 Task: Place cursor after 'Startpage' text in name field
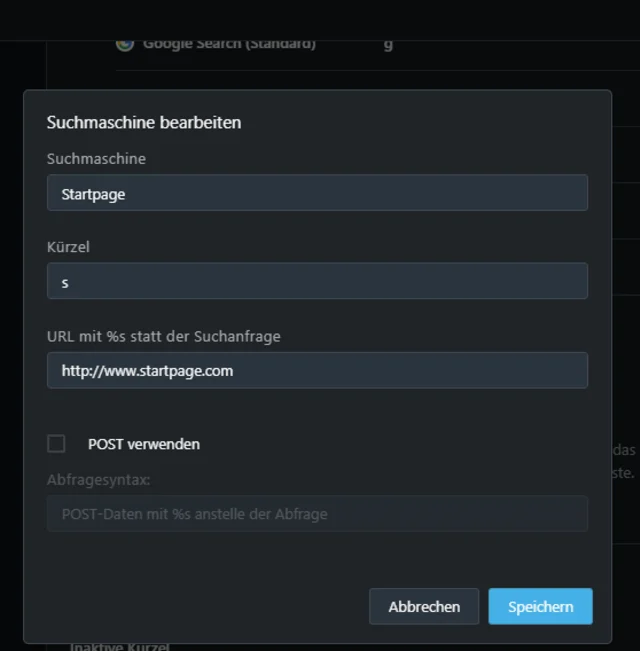127,193
